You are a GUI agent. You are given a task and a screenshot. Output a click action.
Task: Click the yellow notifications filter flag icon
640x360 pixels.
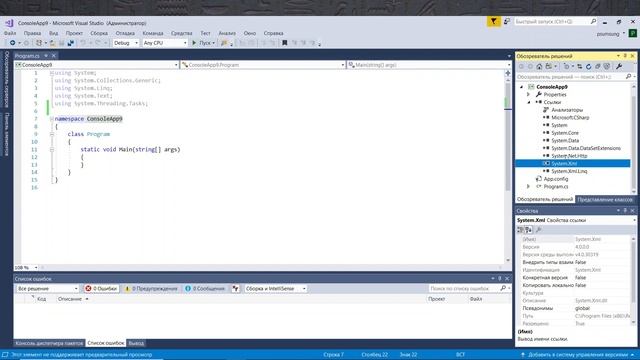(x=493, y=22)
